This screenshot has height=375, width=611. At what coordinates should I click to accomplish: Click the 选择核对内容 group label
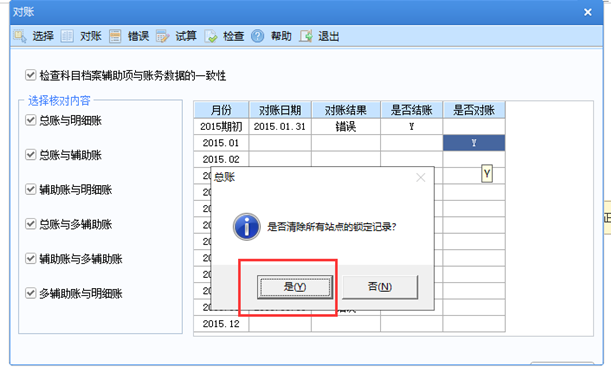coord(59,101)
